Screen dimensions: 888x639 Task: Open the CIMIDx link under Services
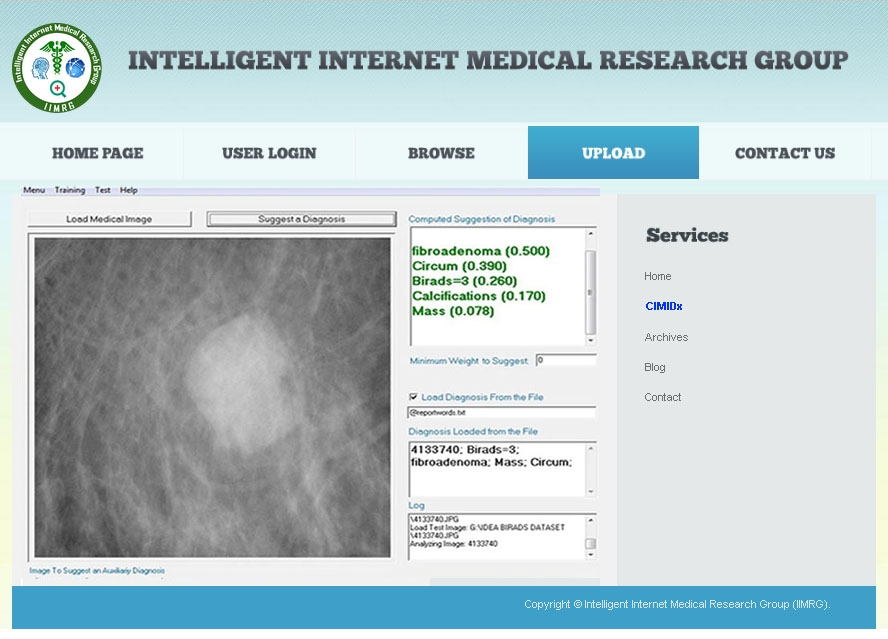coord(664,306)
